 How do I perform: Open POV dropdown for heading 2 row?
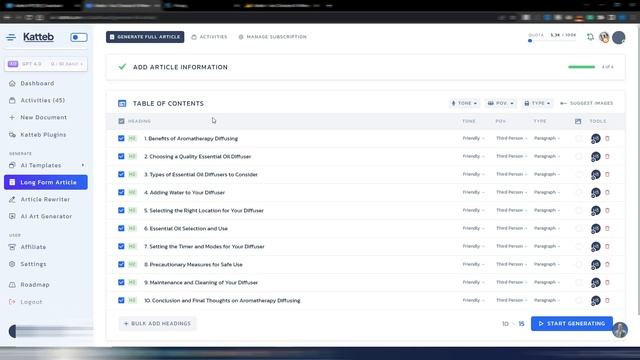click(x=511, y=156)
